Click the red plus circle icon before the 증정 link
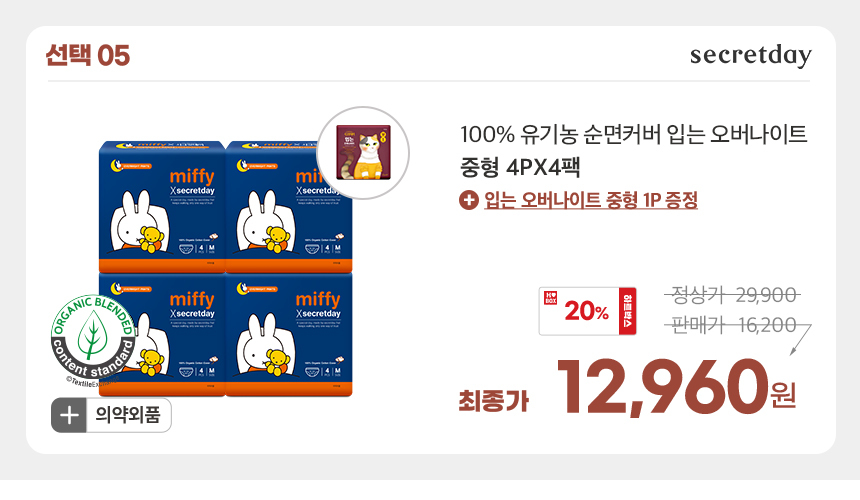Viewport: 860px width, 500px height. [x=468, y=200]
